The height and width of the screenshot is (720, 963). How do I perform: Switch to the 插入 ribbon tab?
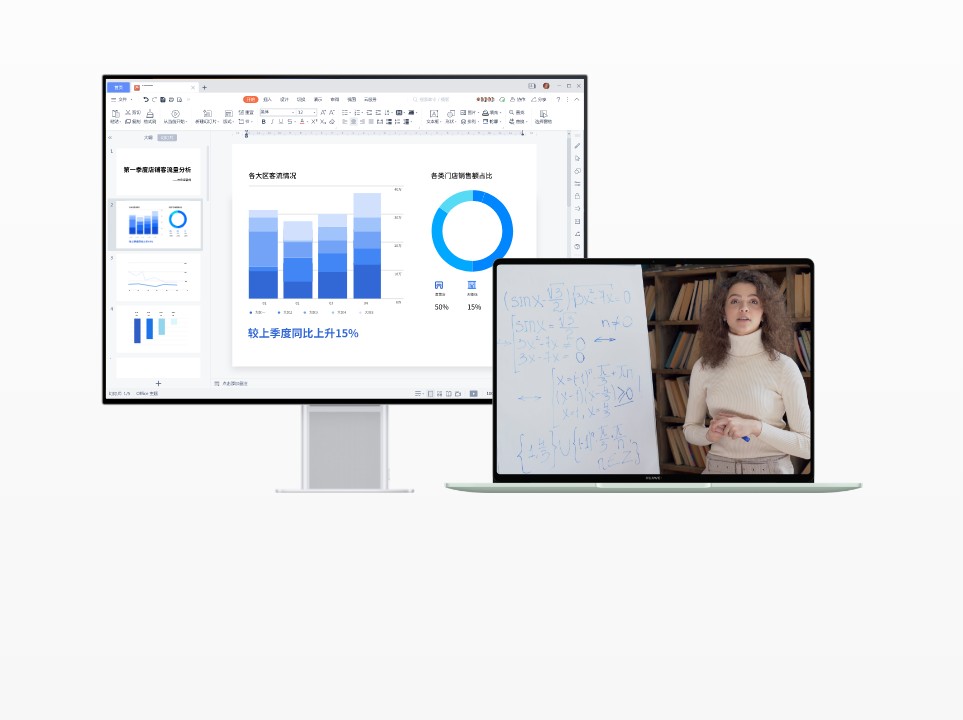point(266,99)
